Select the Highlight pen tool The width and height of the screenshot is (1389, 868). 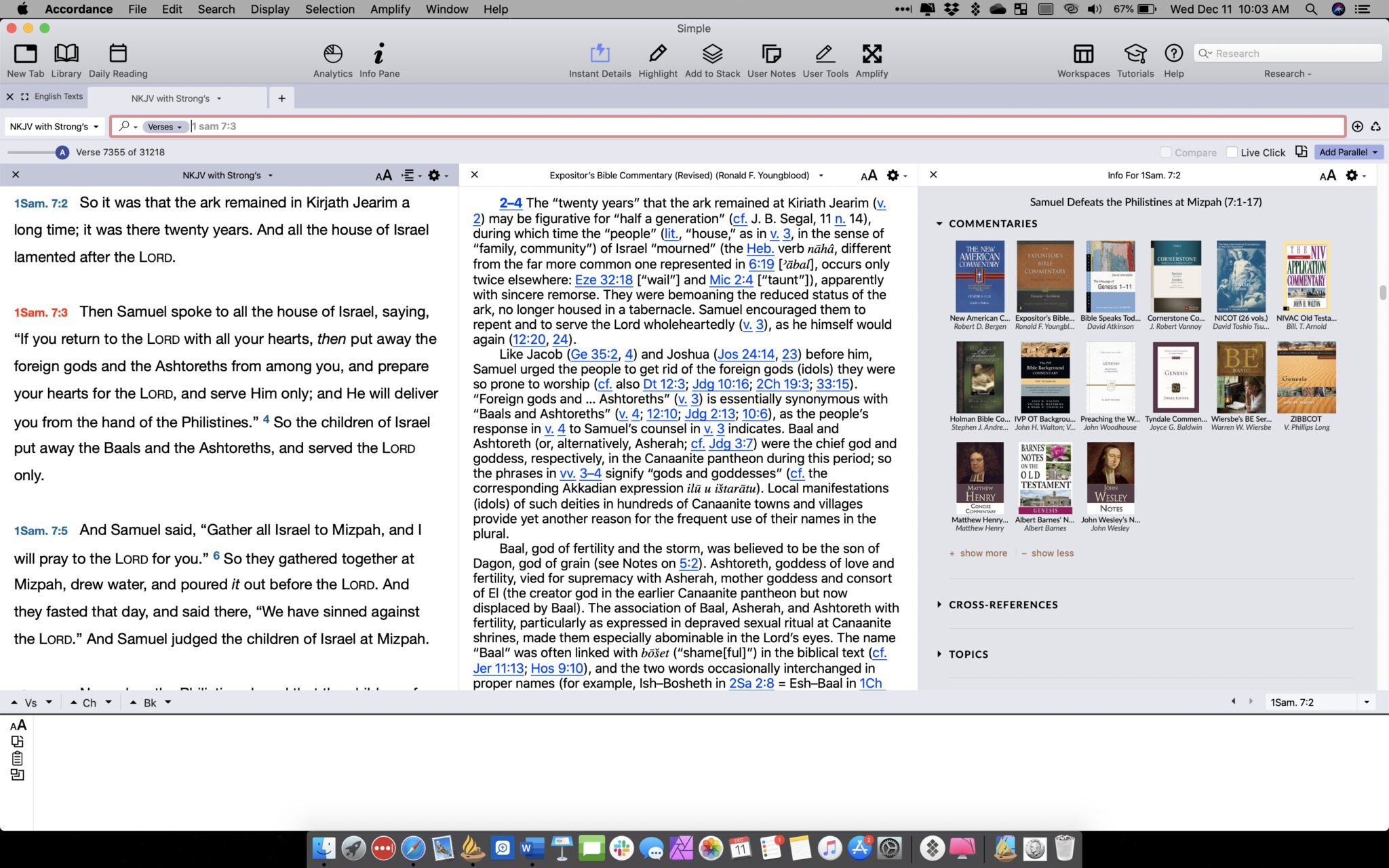[657, 54]
